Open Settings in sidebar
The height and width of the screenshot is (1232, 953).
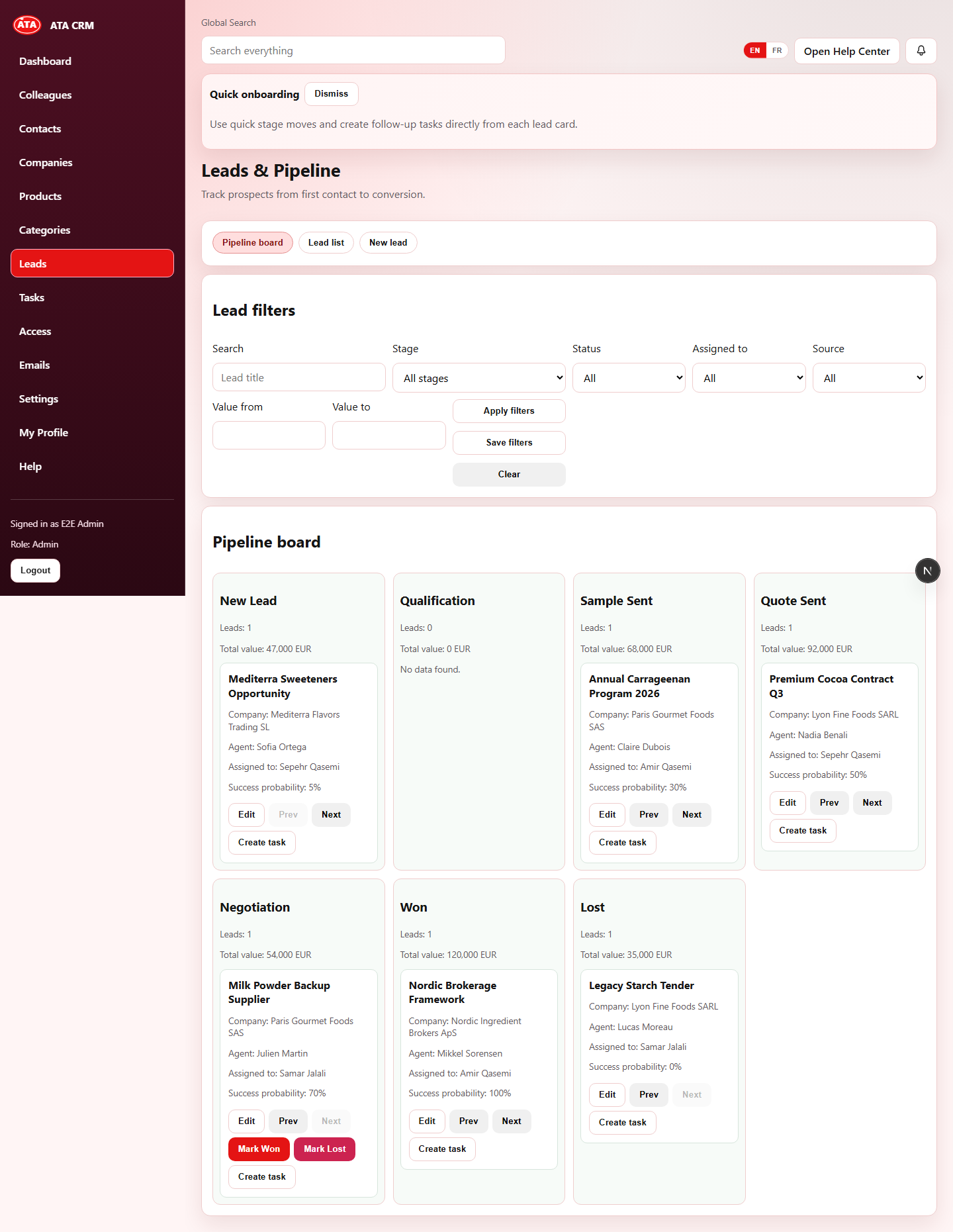point(92,399)
